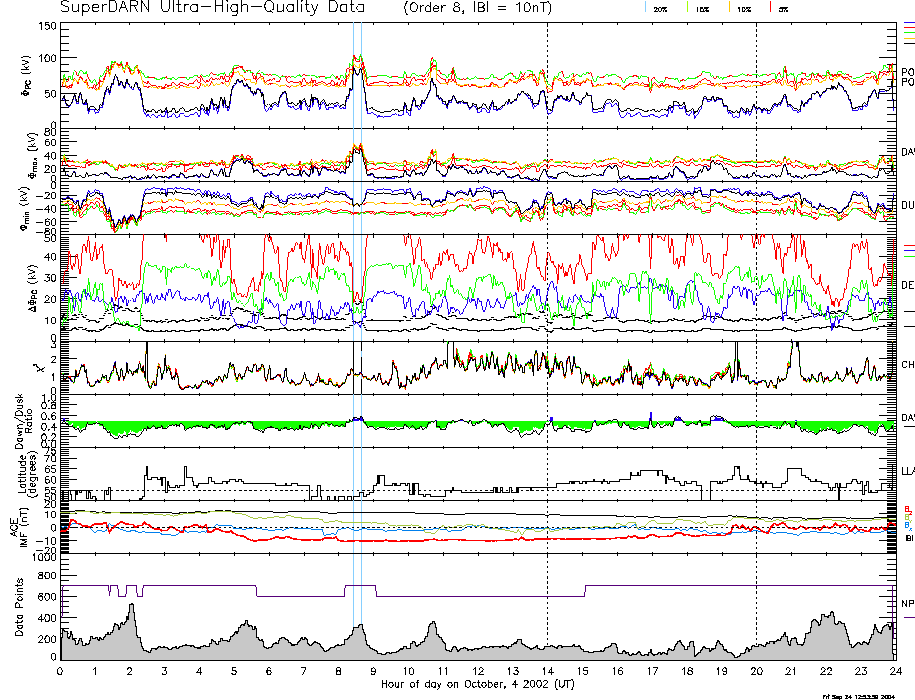This screenshot has height=700, width=915.
Task: Select the red Bz legend entry
Action: tap(907, 508)
